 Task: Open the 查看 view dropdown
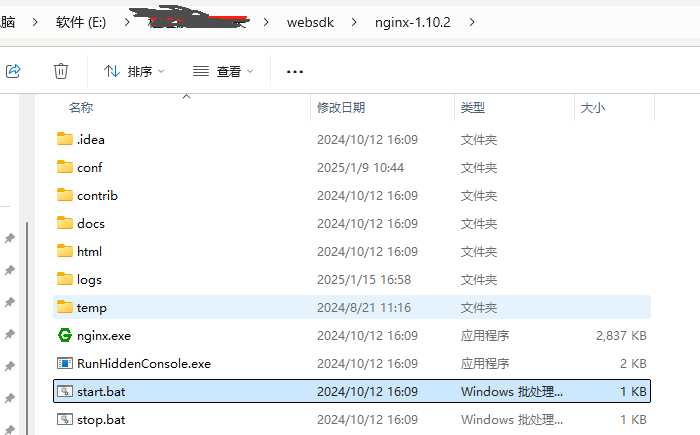[223, 71]
